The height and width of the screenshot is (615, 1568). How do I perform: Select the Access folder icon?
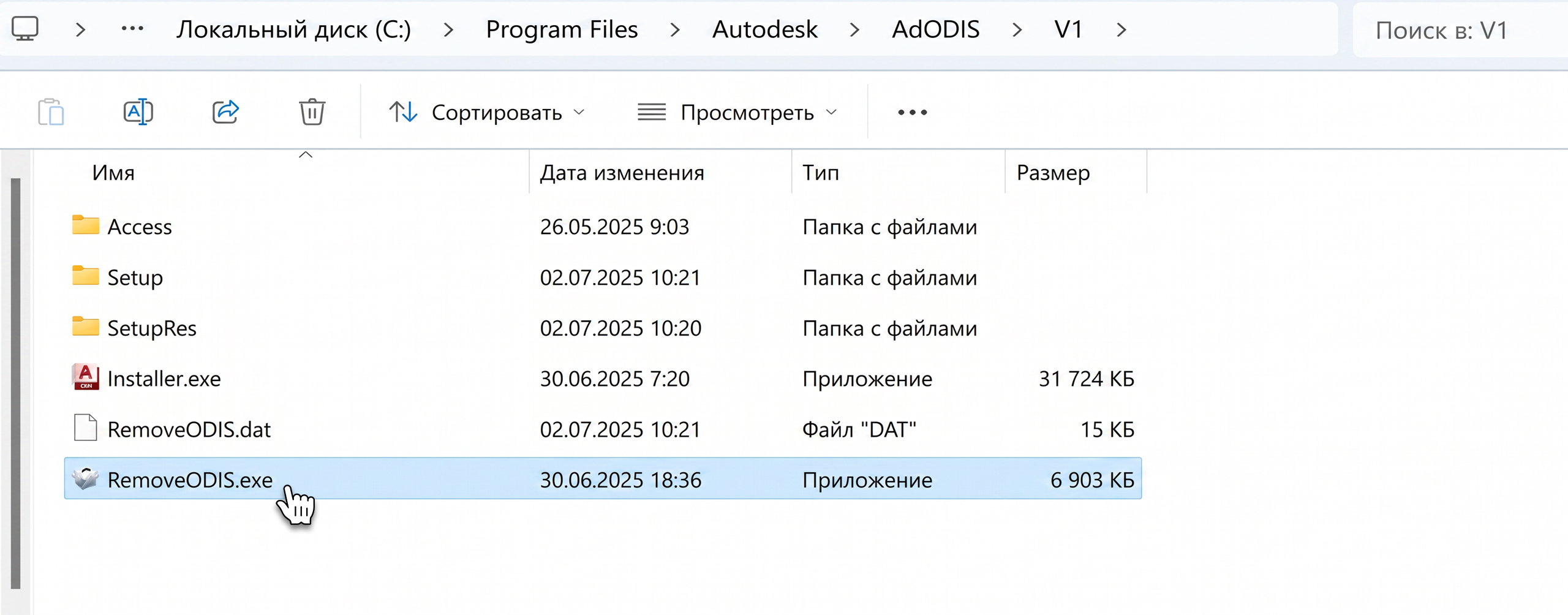(86, 225)
